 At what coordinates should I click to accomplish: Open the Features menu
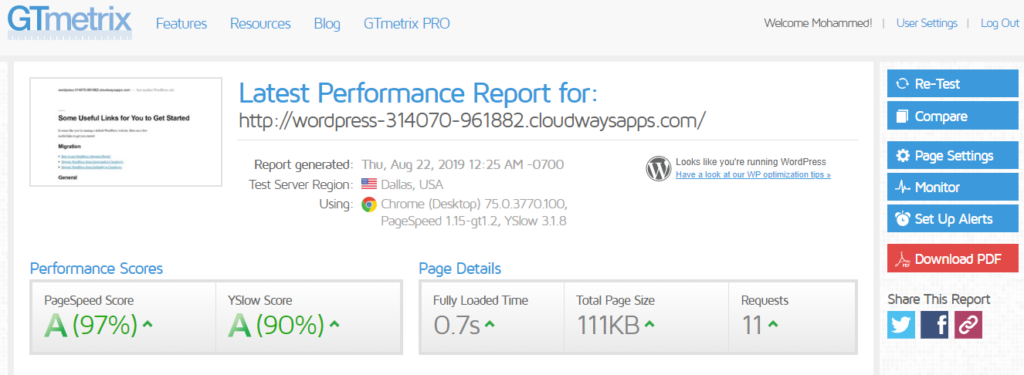pos(182,24)
